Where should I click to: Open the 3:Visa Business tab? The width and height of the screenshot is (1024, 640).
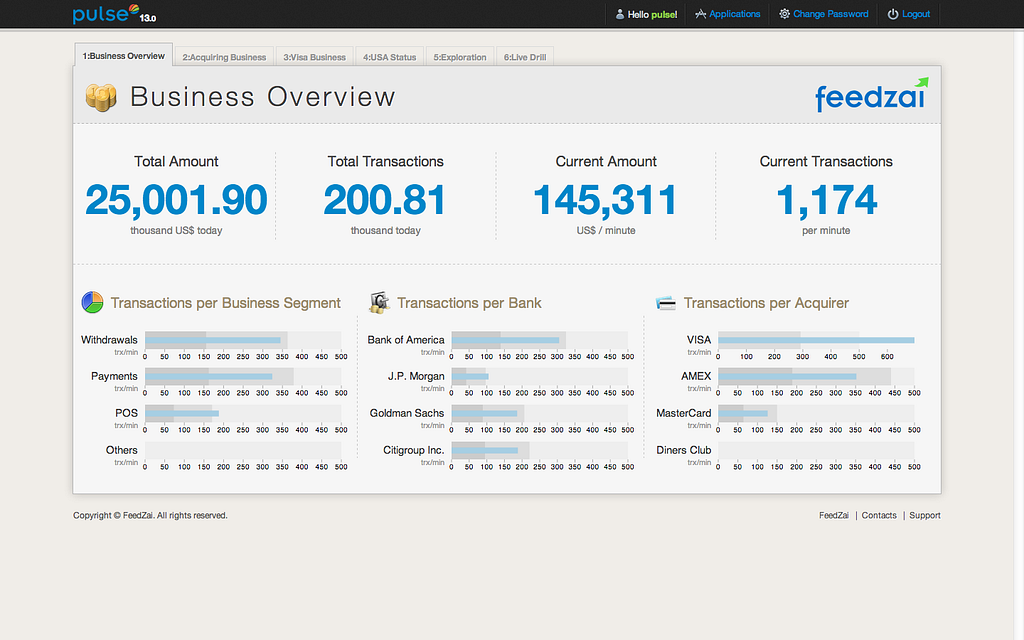click(314, 57)
